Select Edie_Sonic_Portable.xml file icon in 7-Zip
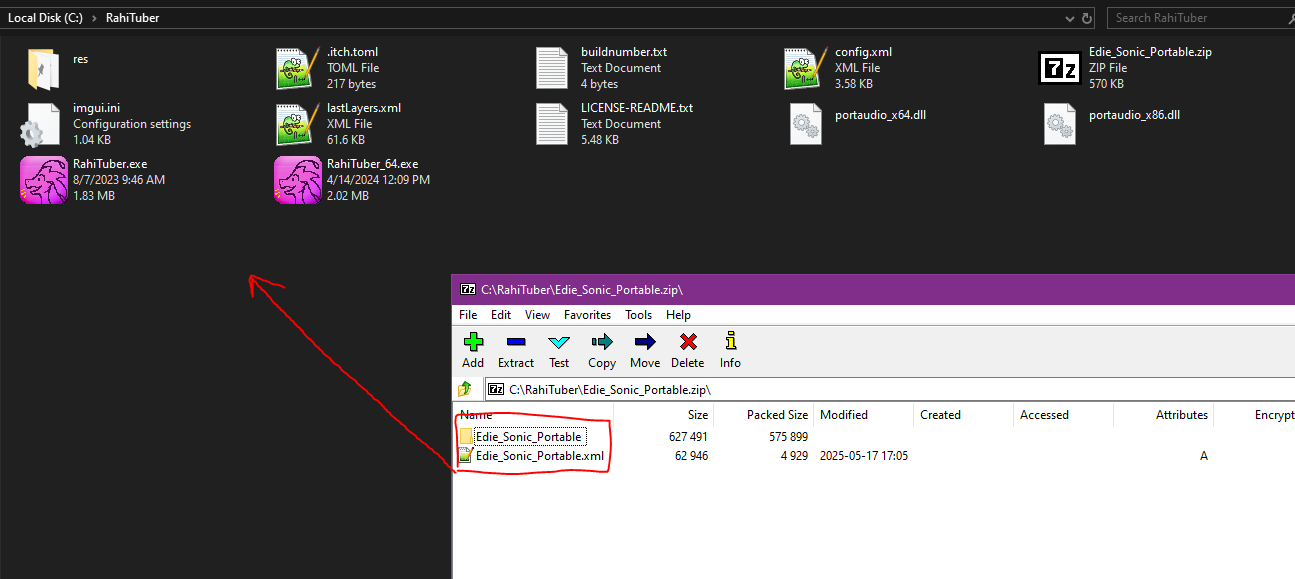The width and height of the screenshot is (1295, 579). [x=466, y=456]
